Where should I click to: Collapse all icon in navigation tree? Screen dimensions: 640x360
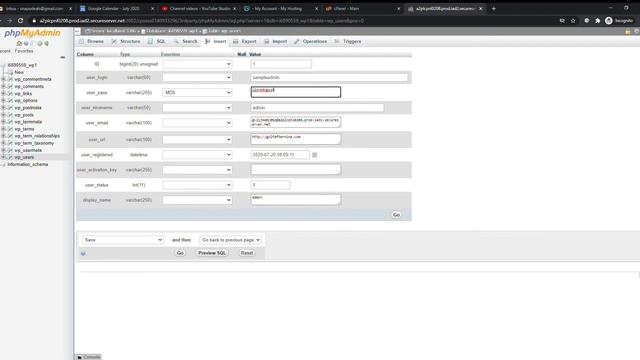click(62, 58)
